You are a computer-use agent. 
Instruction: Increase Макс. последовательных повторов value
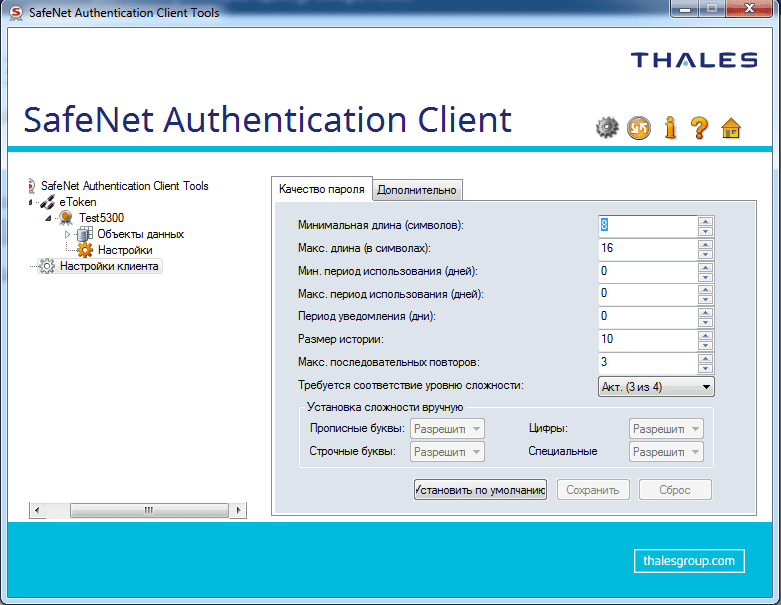[705, 358]
